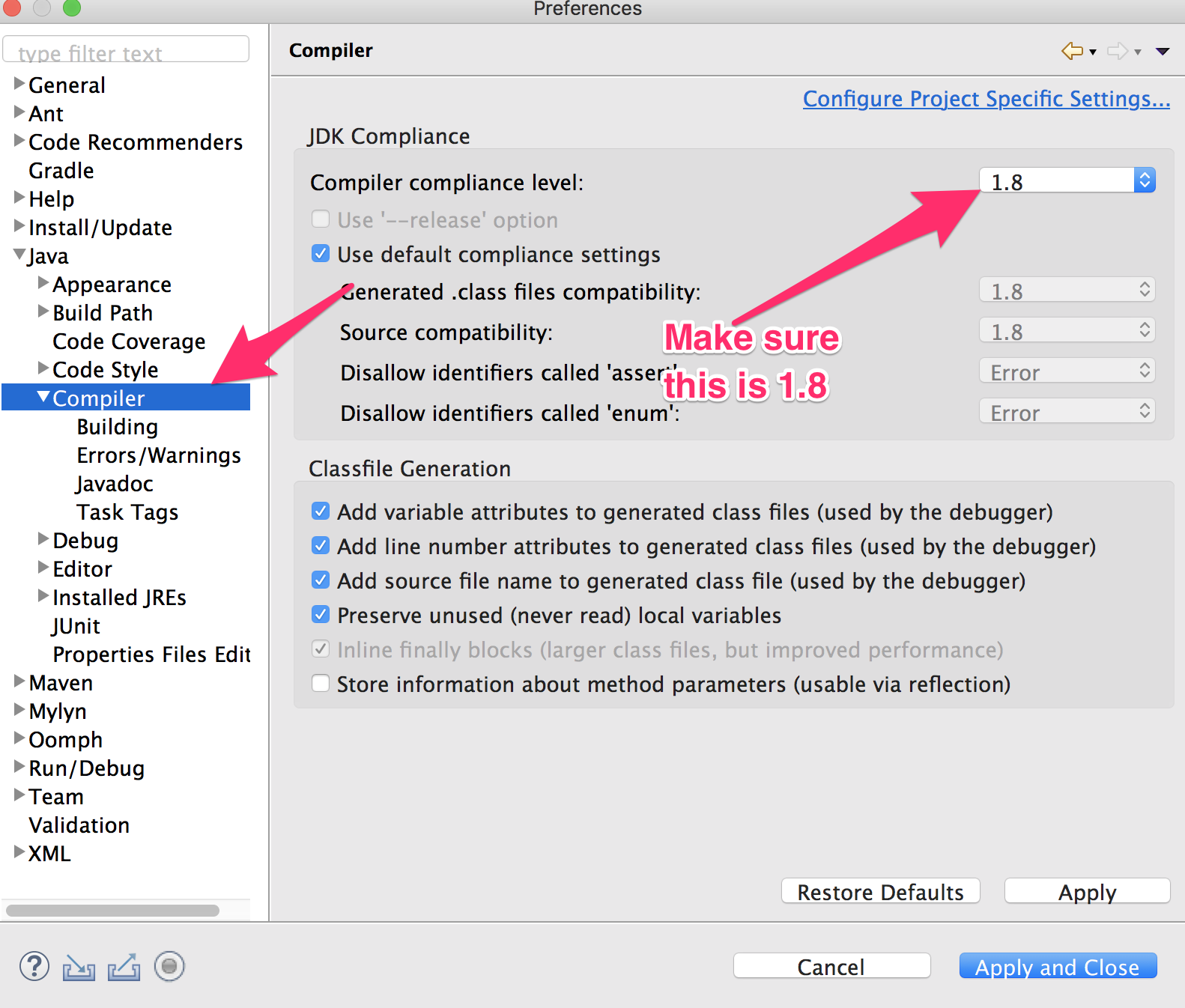Uncheck Use default compliance settings

[321, 254]
